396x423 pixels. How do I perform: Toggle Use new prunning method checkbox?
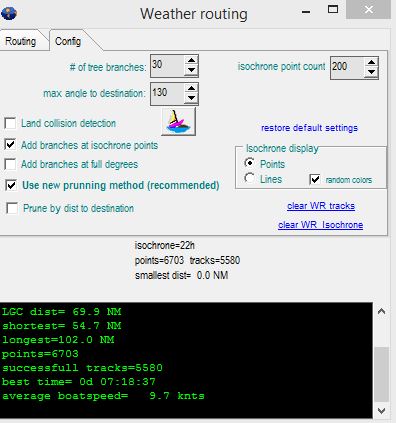tap(11, 185)
